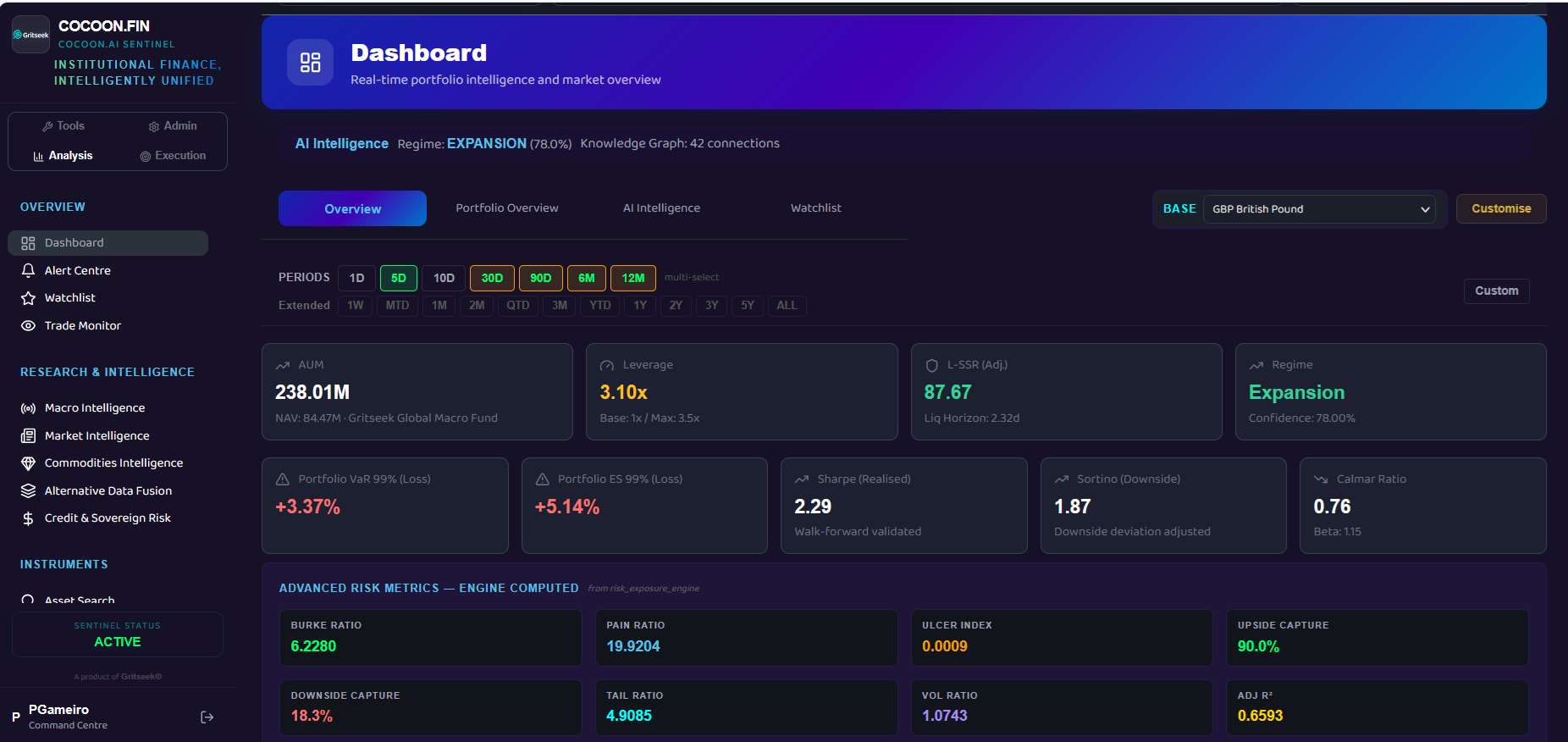1568x742 pixels.
Task: Click the EXPANSION regime text
Action: click(x=487, y=144)
